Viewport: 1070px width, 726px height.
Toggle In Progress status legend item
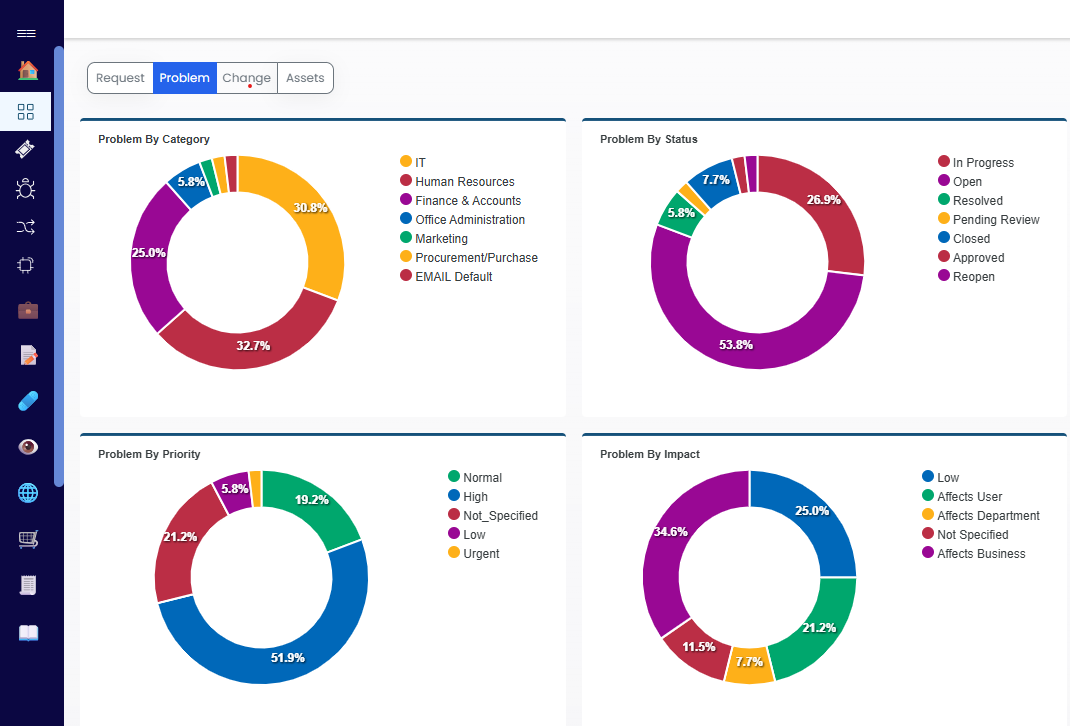coord(976,162)
